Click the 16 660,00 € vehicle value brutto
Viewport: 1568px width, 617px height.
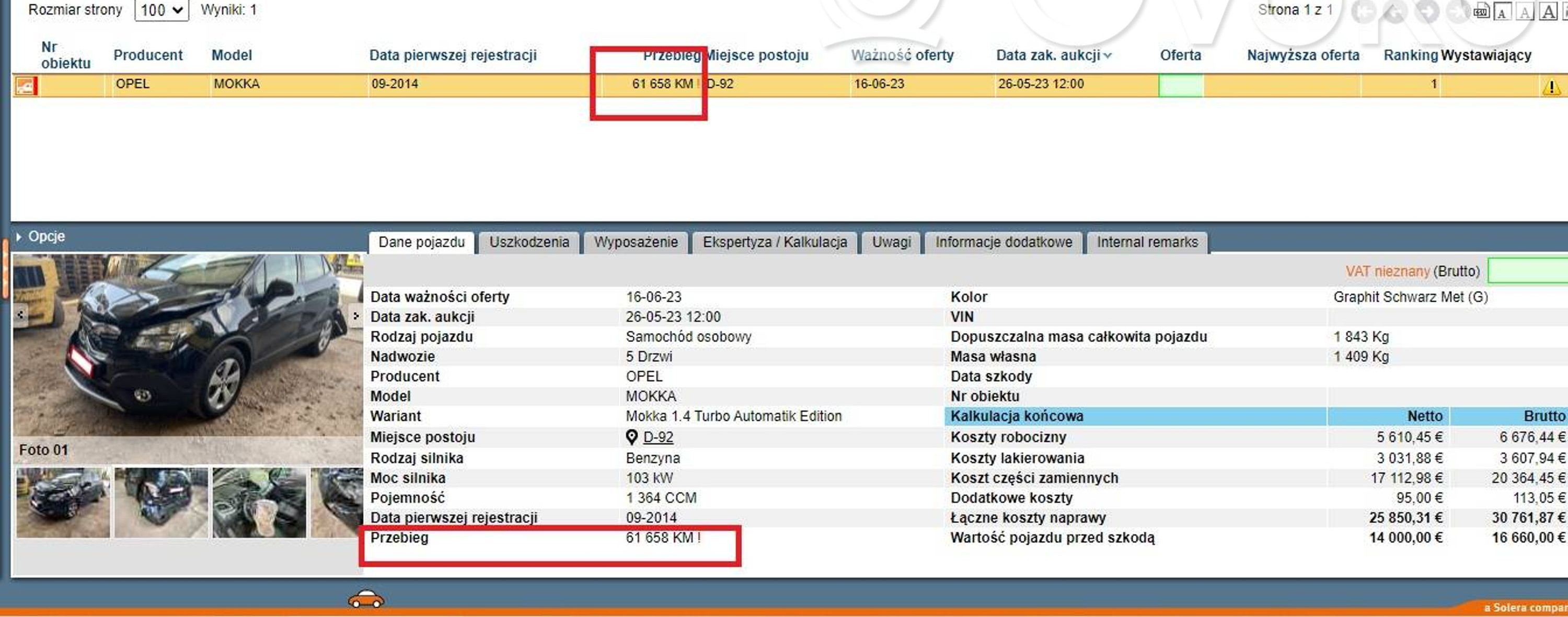(1528, 538)
